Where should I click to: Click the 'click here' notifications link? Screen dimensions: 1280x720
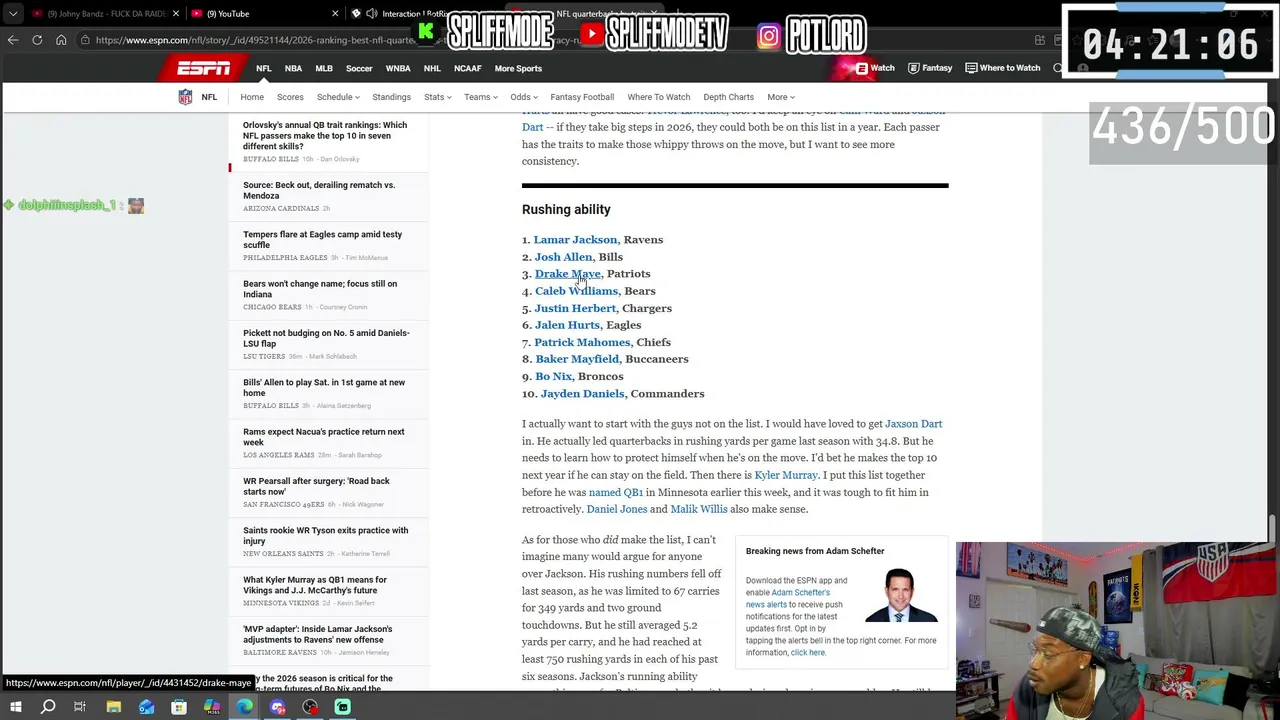click(808, 653)
